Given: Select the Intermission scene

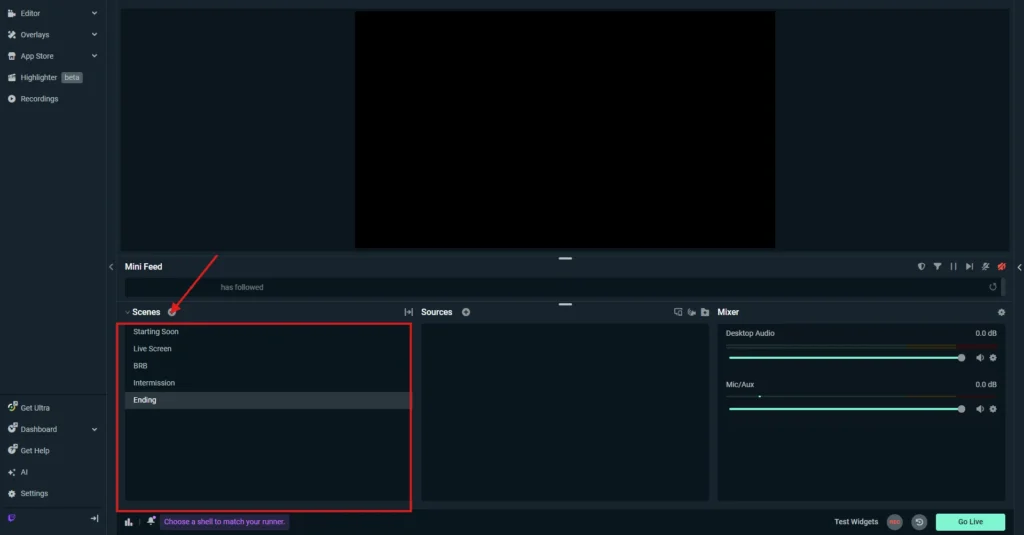Looking at the screenshot, I should [154, 383].
